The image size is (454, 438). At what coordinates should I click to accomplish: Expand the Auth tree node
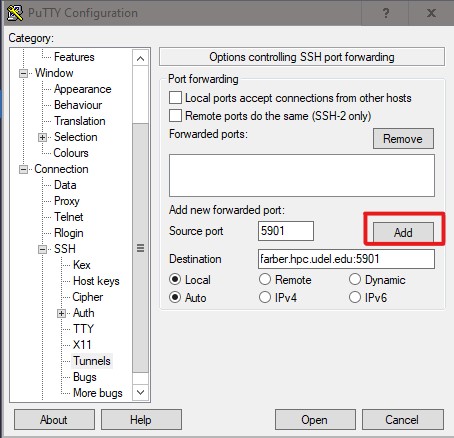pyautogui.click(x=61, y=313)
